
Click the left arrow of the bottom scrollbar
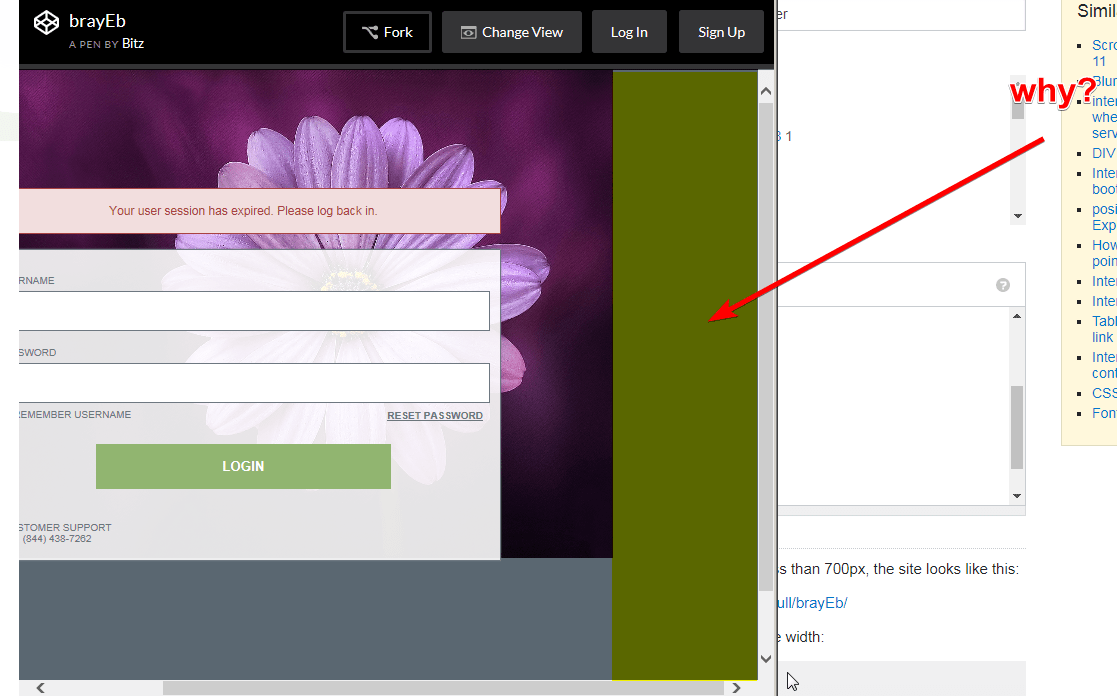pyautogui.click(x=39, y=688)
